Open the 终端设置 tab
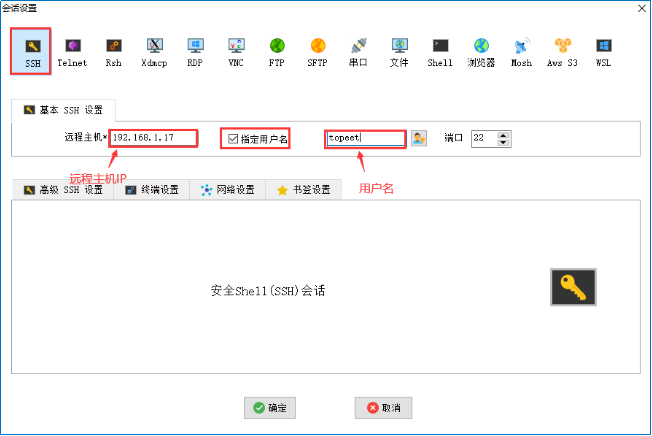The image size is (652, 436). point(152,190)
